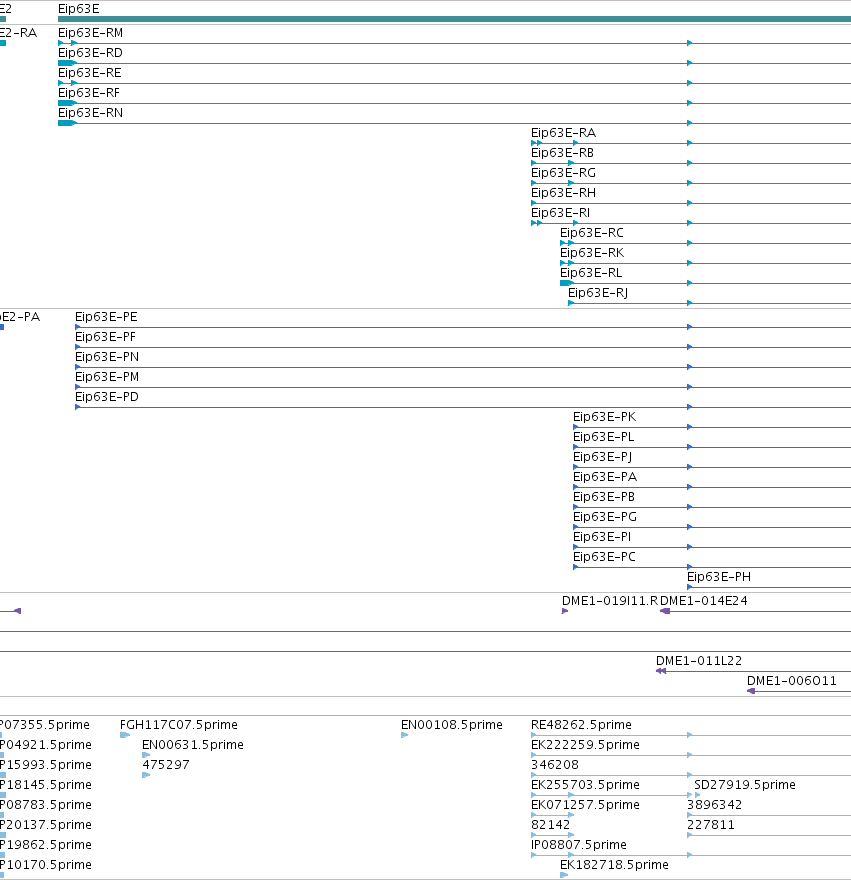Select protein Eip63E-PA
This screenshot has width=851, height=880.
[605, 477]
